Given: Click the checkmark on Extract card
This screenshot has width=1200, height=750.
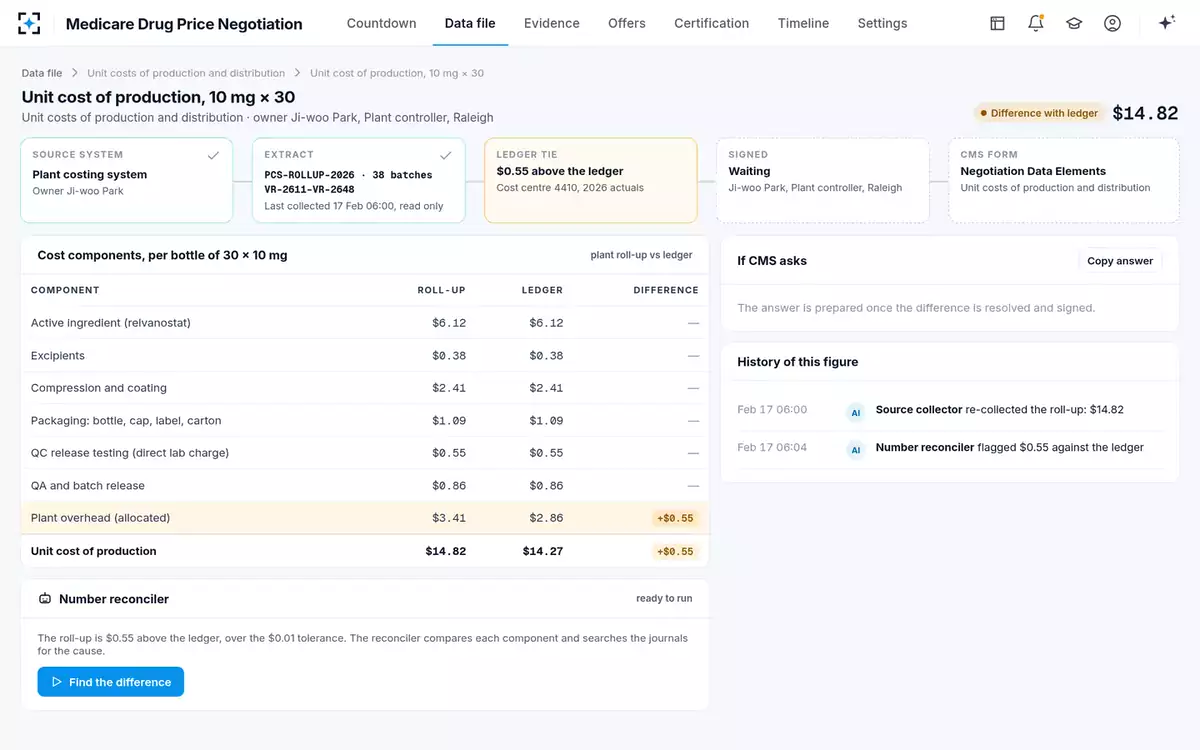Looking at the screenshot, I should (x=445, y=155).
